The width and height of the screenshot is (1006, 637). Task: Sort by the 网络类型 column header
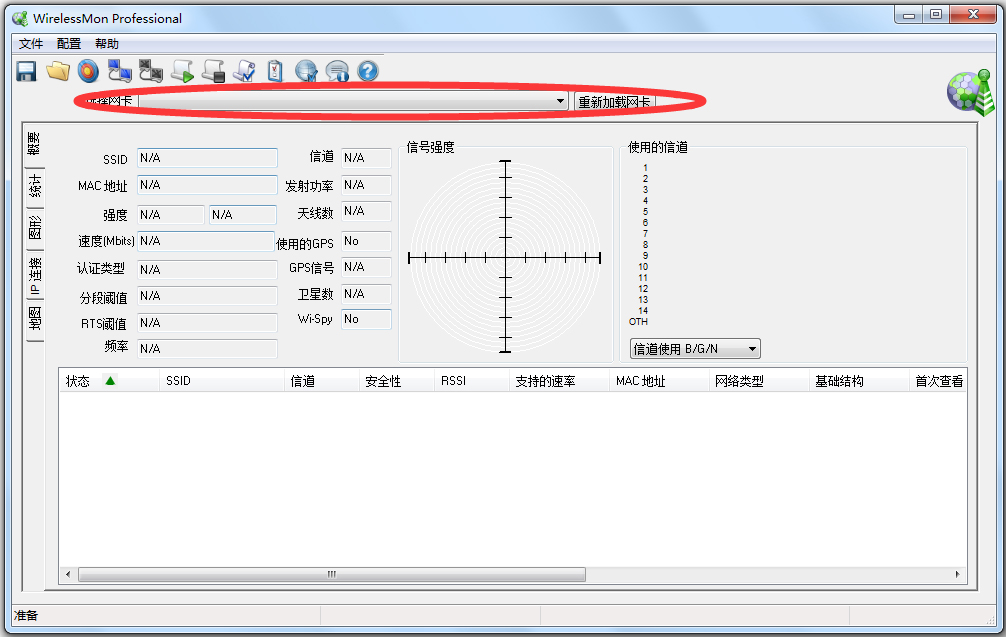(x=759, y=381)
